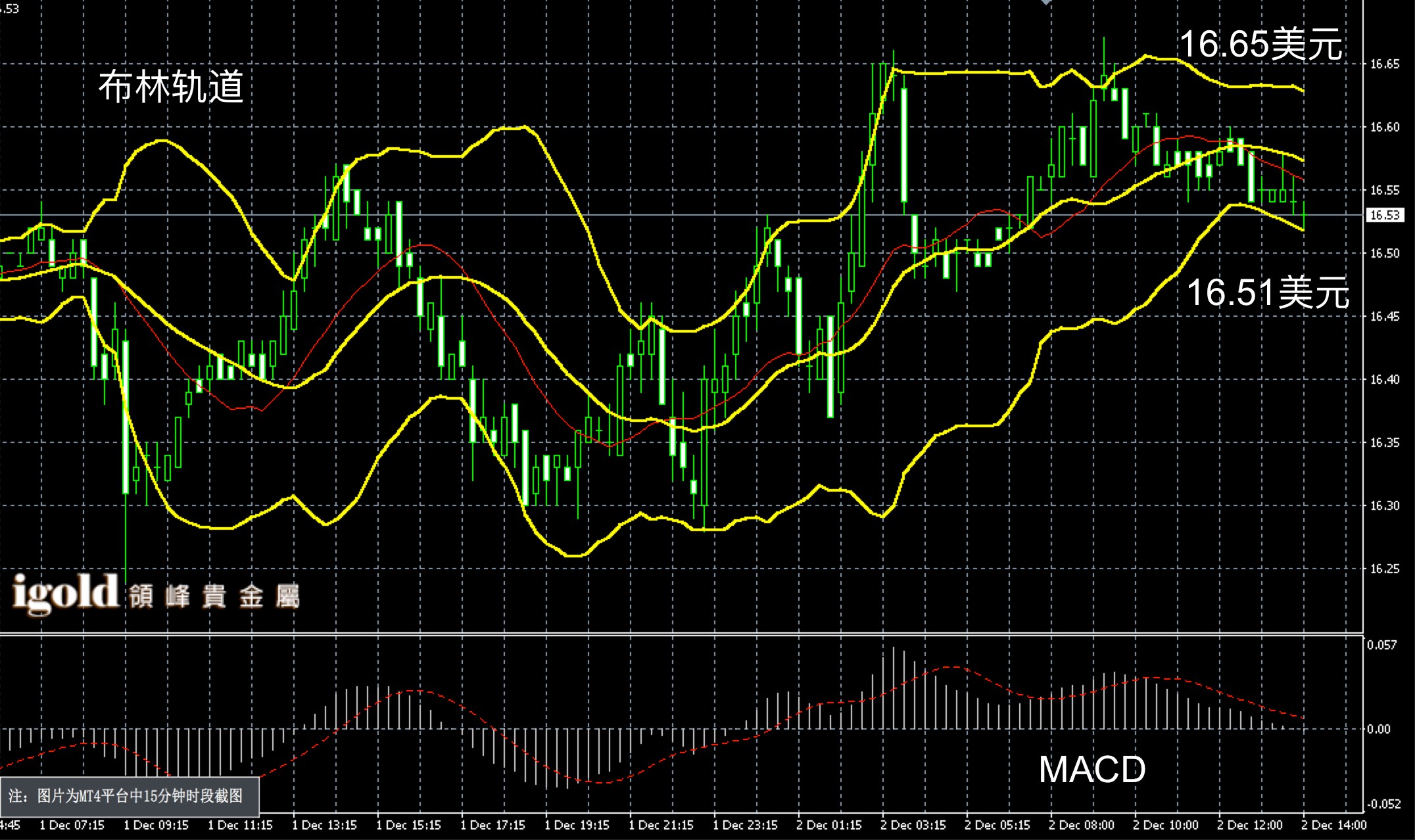Click the chart shift triangle marker at top
The image size is (1415, 840).
[1046, 3]
